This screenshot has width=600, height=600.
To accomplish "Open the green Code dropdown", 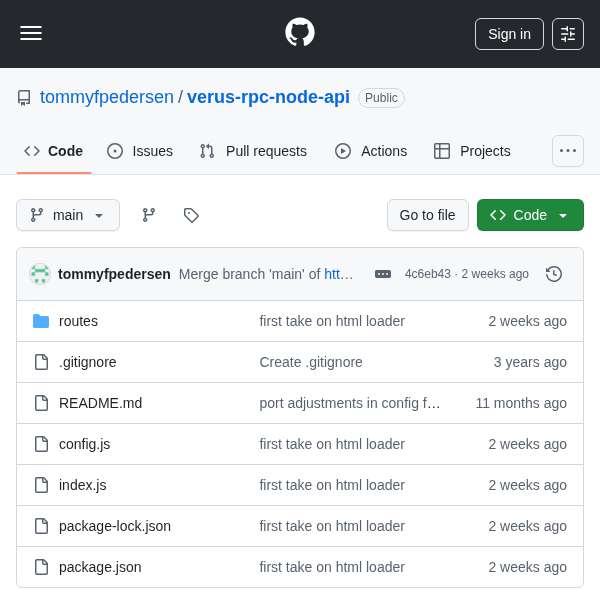I will 530,215.
